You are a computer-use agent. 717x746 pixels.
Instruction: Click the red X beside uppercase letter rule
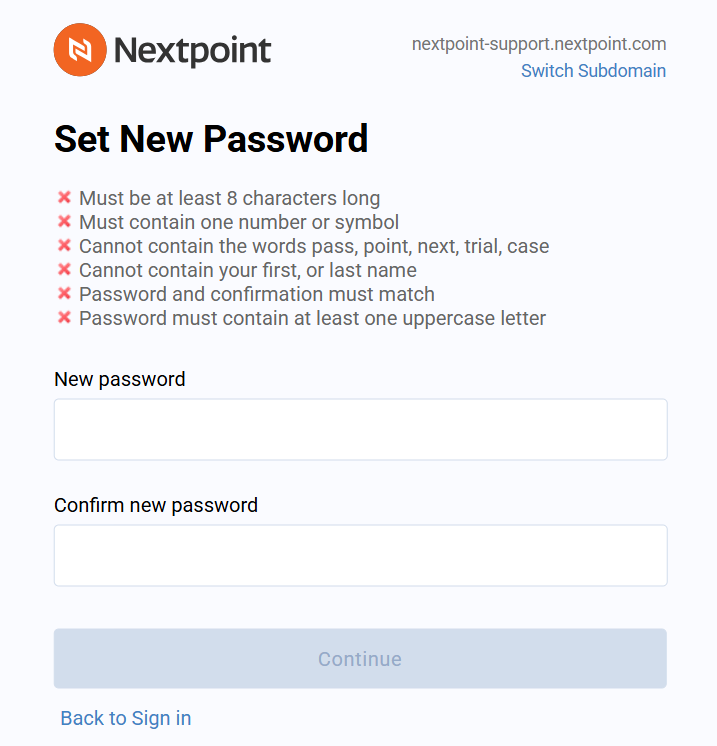coord(64,317)
